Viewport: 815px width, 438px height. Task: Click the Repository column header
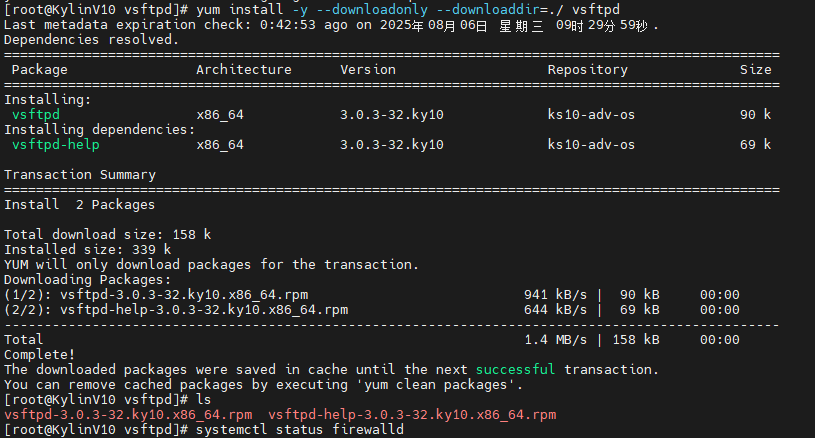587,70
